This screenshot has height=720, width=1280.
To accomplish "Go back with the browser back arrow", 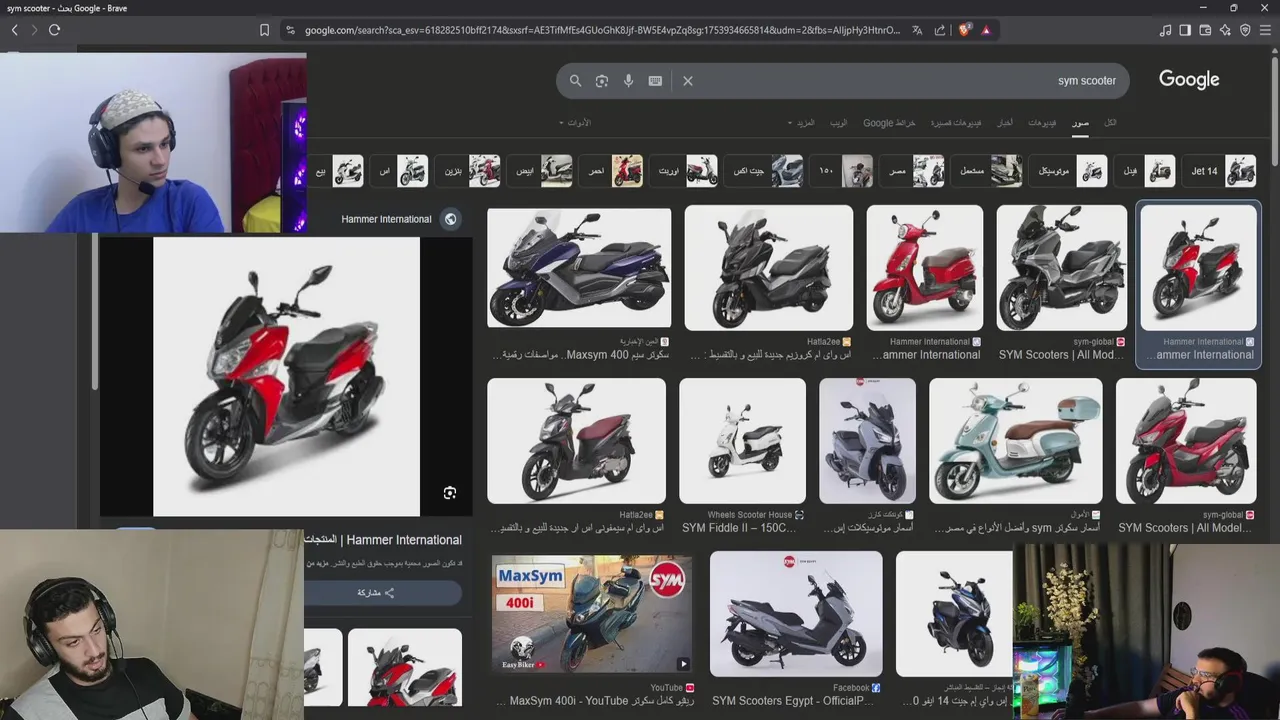I will pos(14,30).
